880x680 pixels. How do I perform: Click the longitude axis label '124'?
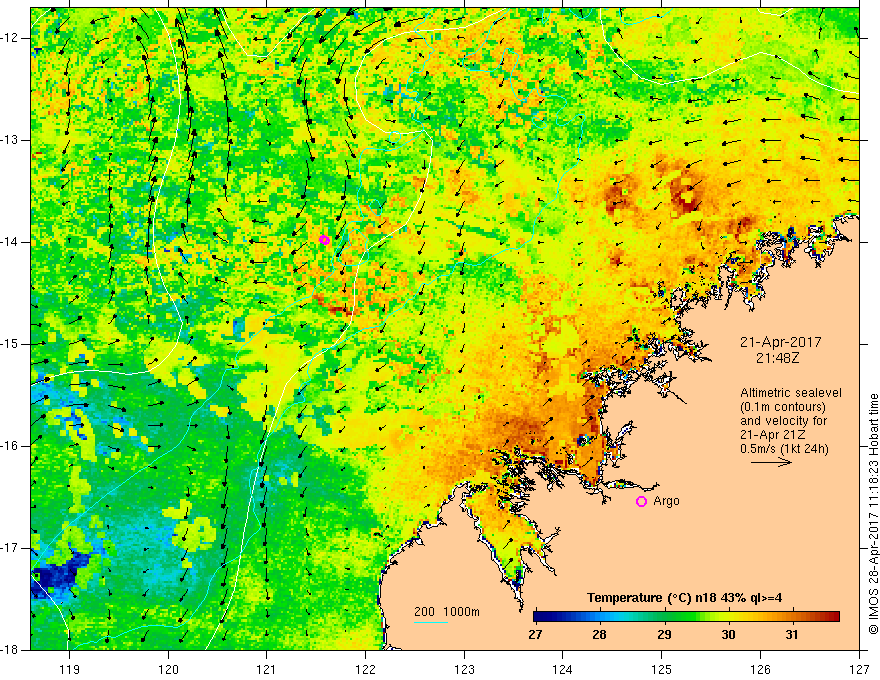563,669
